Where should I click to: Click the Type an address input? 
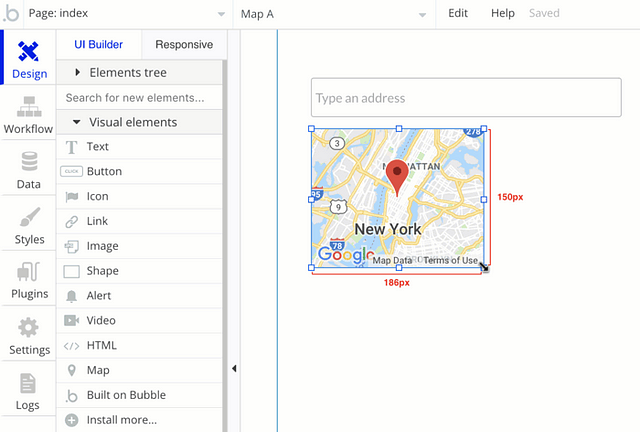point(466,98)
